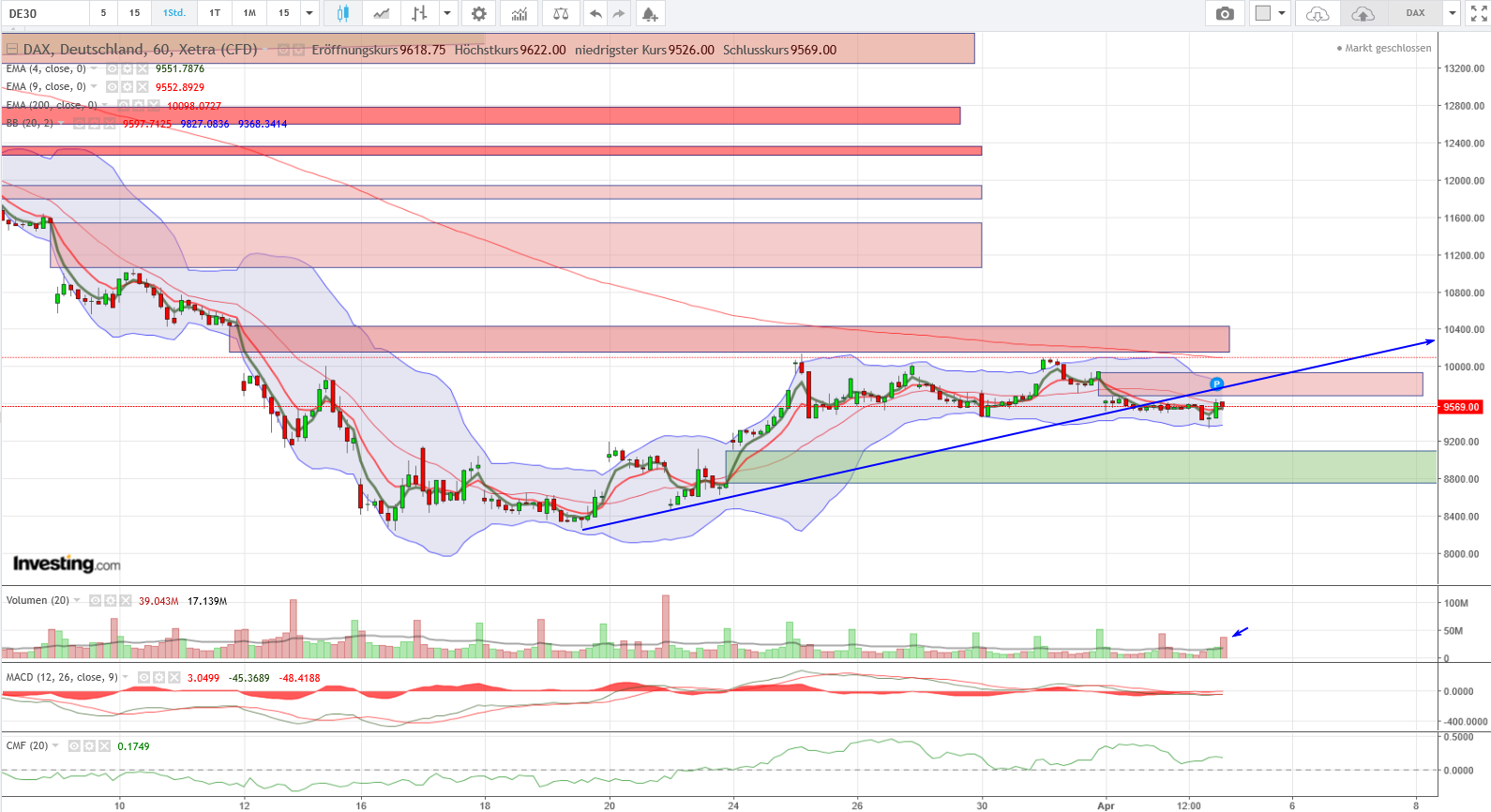Open layout selector dropdown arrow
Screen dimensions: 1491x812
click(1282, 13)
